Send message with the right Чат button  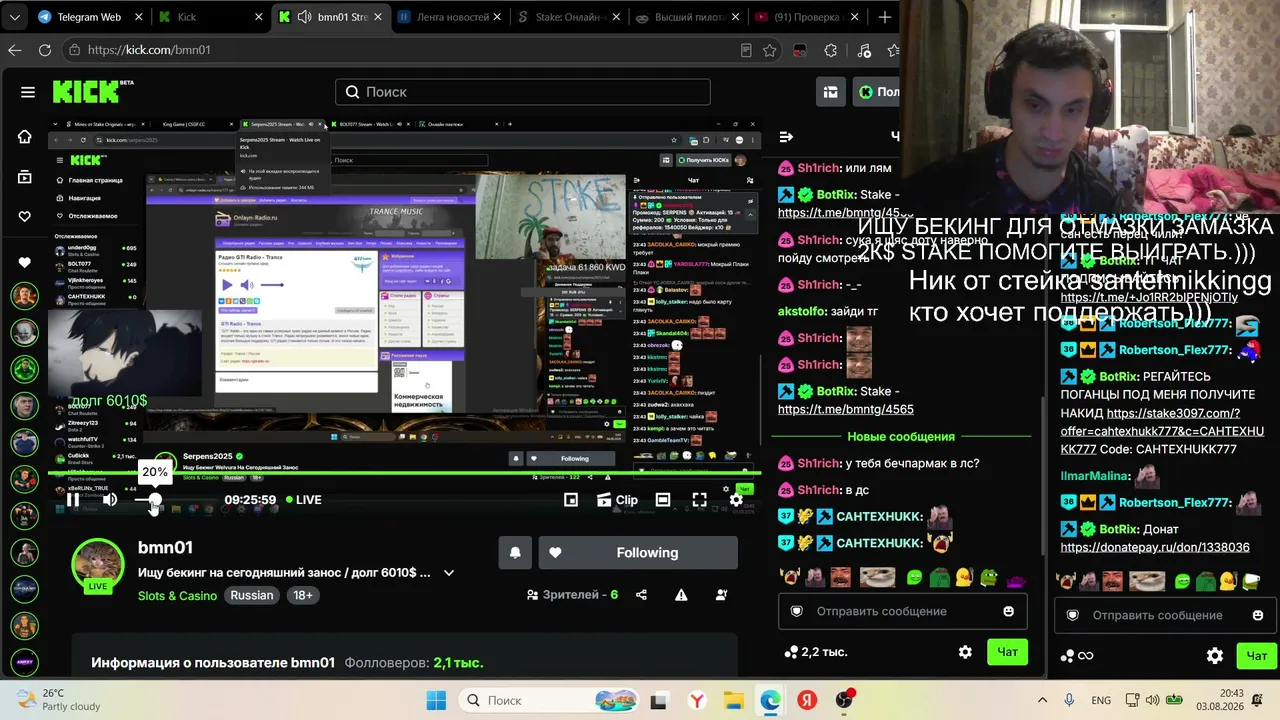[1257, 656]
